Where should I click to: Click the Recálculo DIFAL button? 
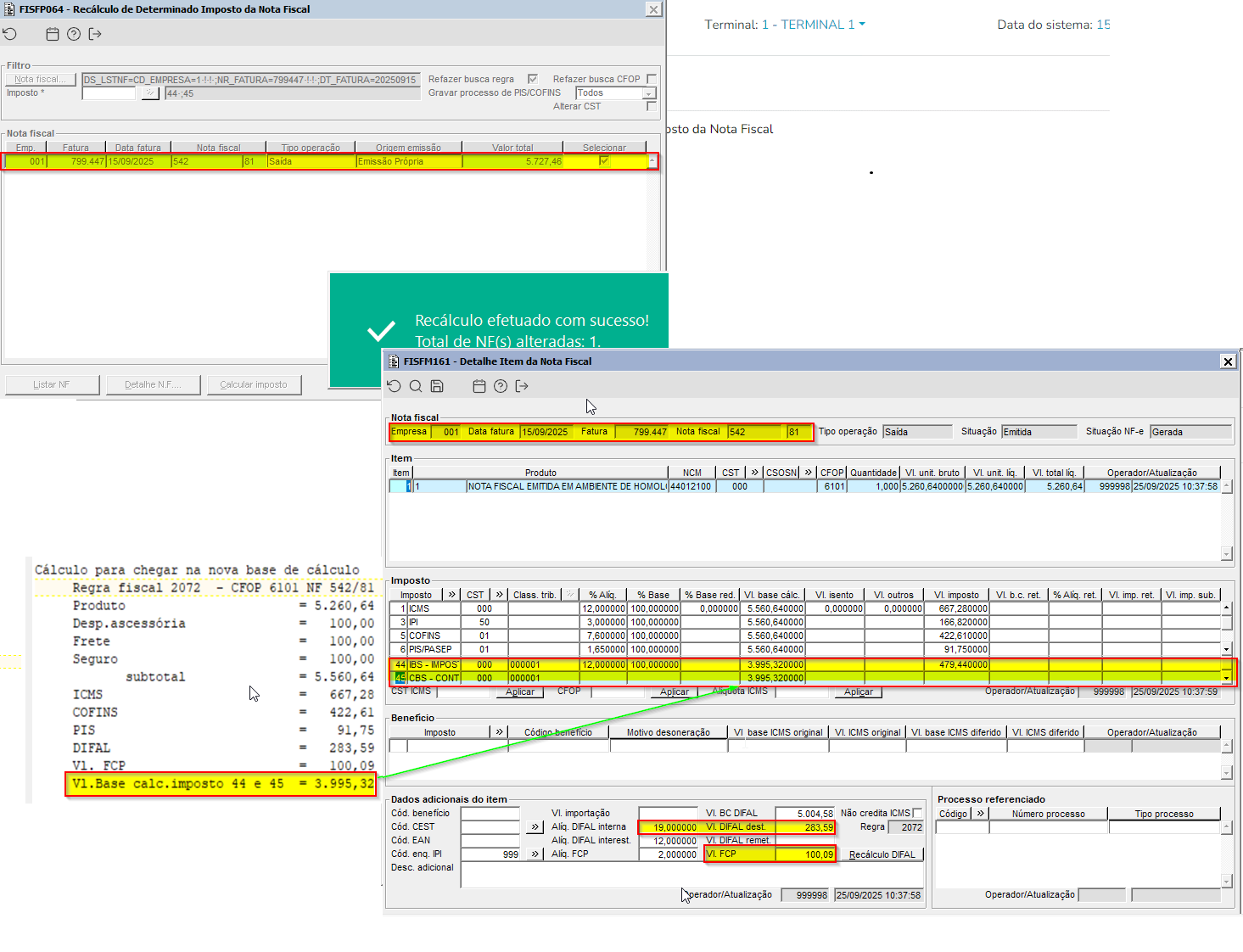(x=882, y=854)
